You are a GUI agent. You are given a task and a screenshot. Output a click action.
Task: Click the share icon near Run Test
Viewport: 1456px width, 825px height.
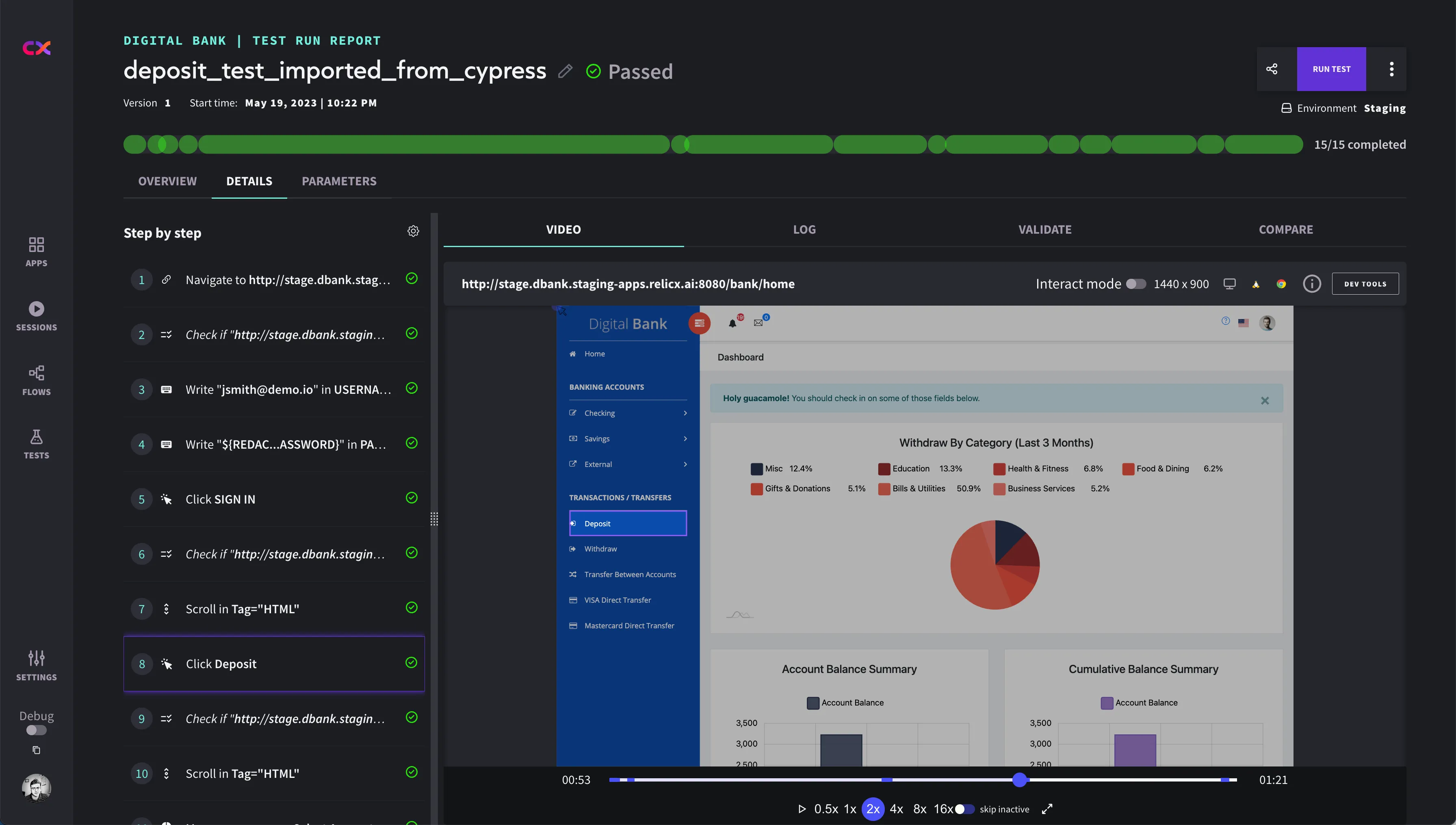(1272, 69)
